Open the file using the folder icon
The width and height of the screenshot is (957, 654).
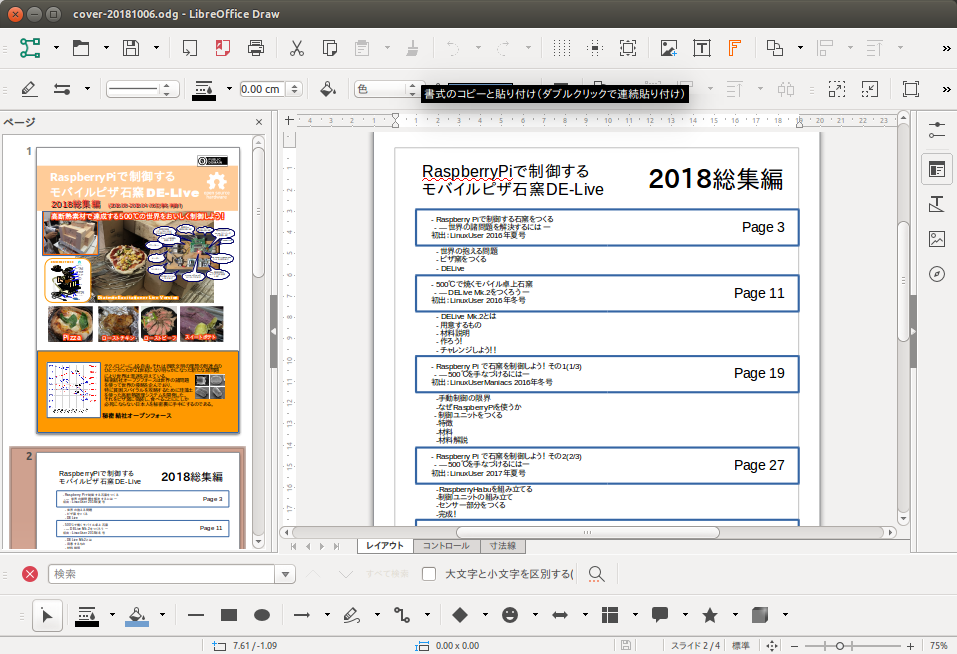click(x=81, y=48)
